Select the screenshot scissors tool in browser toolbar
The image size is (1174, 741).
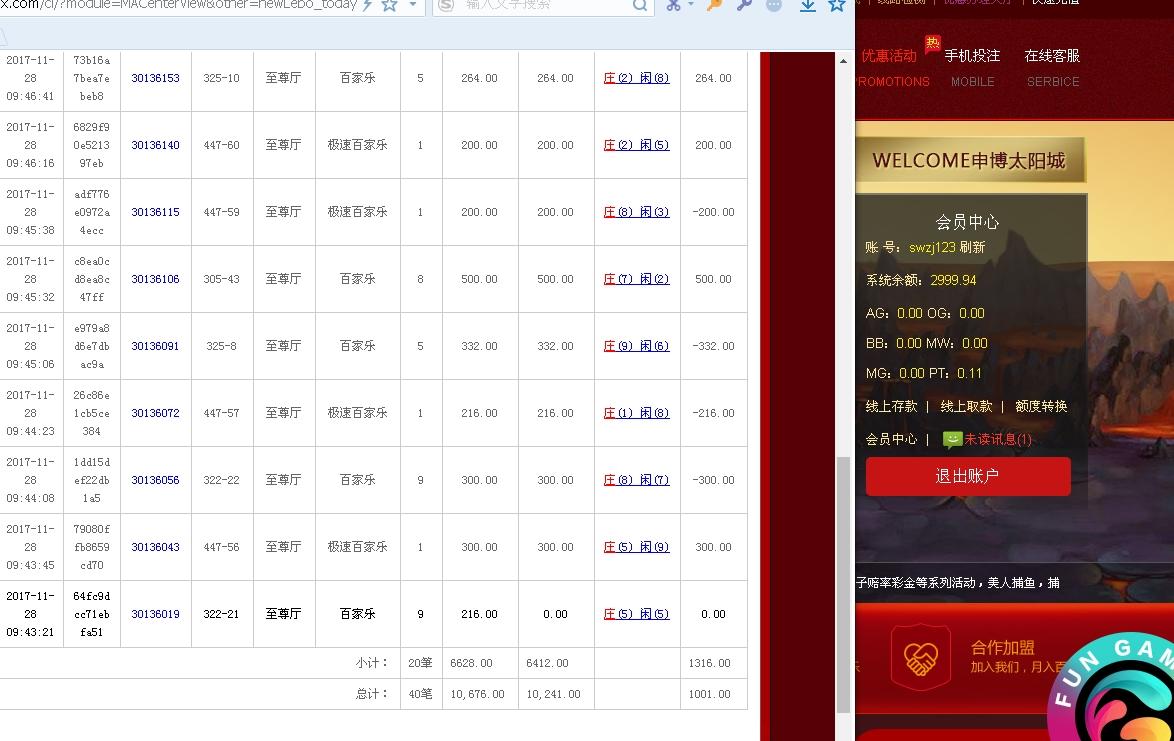click(673, 5)
